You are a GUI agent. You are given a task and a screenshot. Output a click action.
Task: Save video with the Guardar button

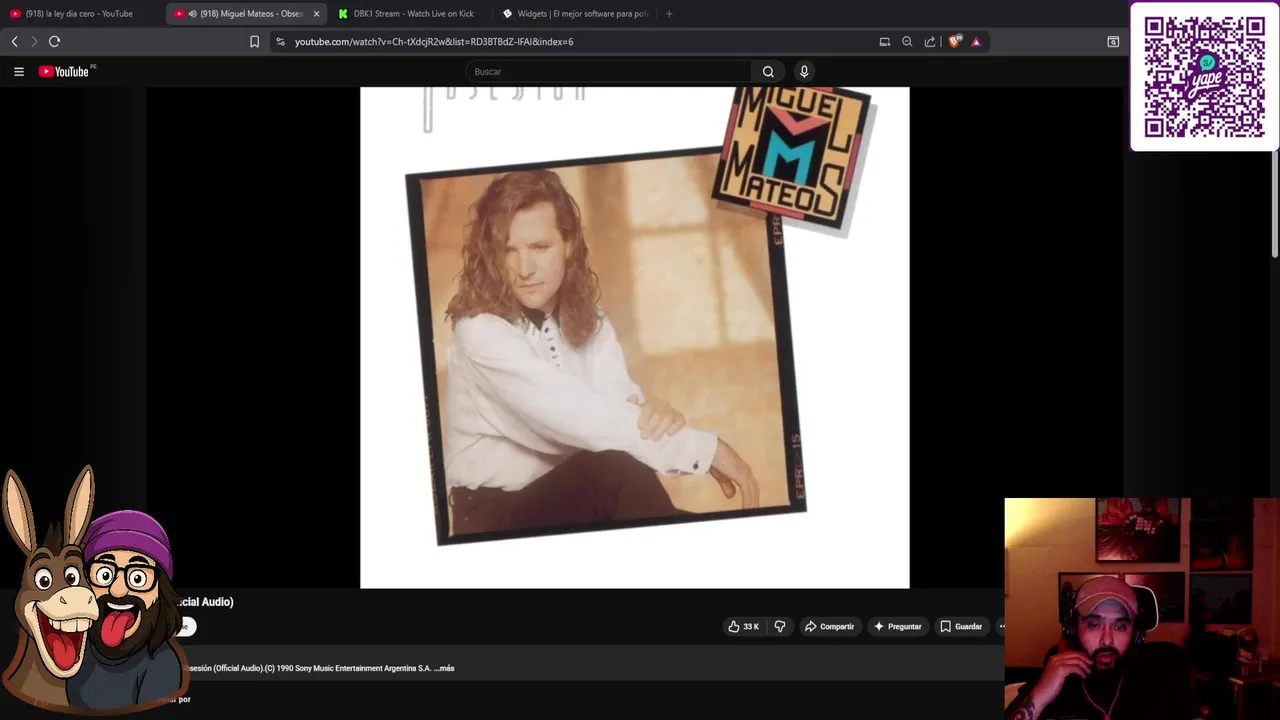point(961,627)
